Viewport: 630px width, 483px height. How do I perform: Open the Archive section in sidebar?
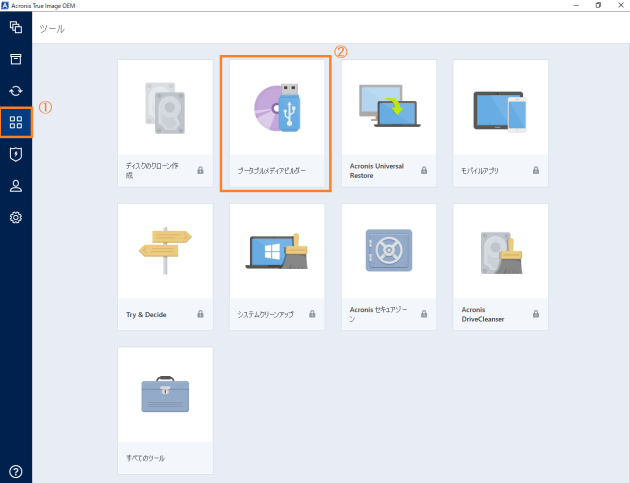click(x=16, y=59)
